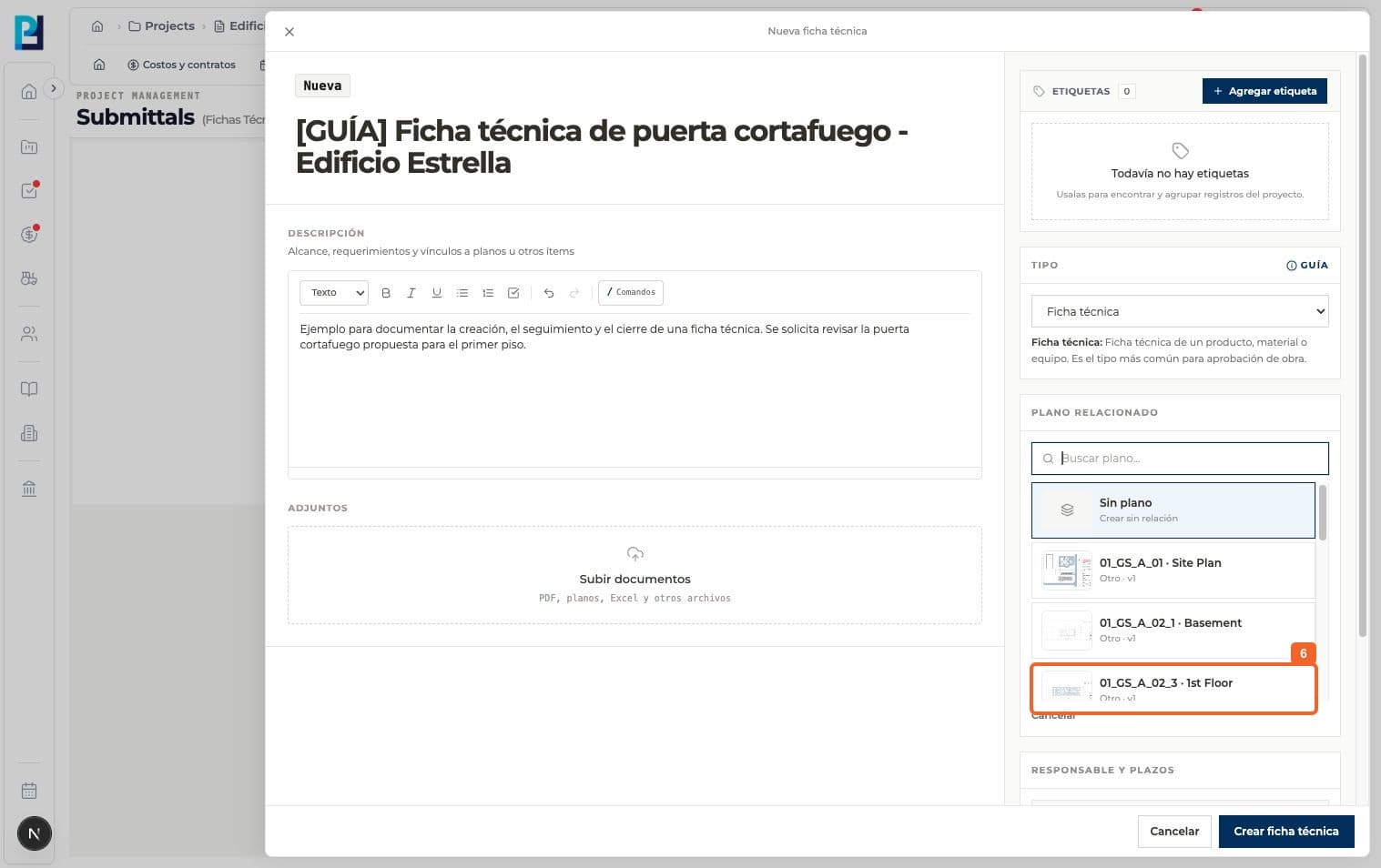The image size is (1381, 868).
Task: Open the Texto style dropdown
Action: pyautogui.click(x=334, y=292)
